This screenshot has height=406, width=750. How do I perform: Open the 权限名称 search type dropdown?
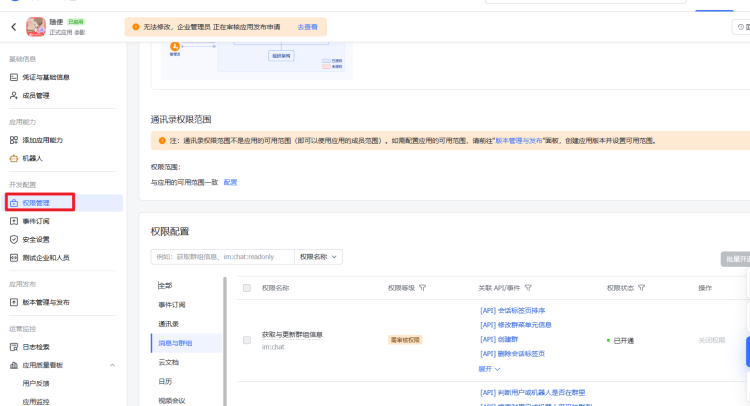[x=320, y=257]
